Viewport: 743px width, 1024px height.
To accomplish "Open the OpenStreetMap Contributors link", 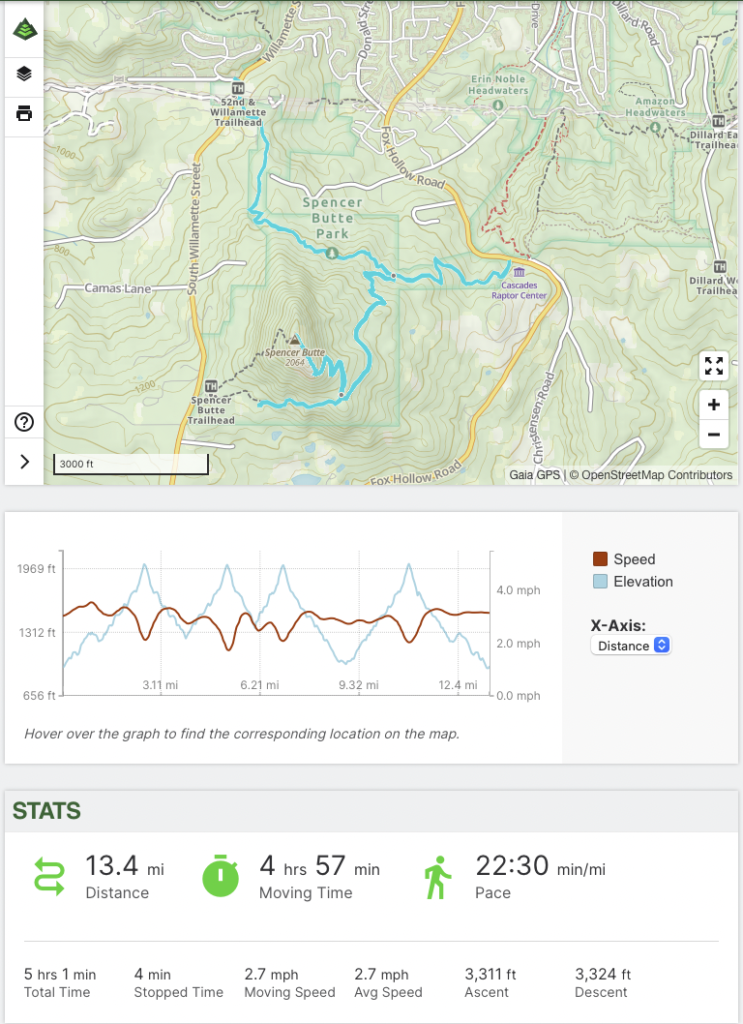I will coord(656,475).
